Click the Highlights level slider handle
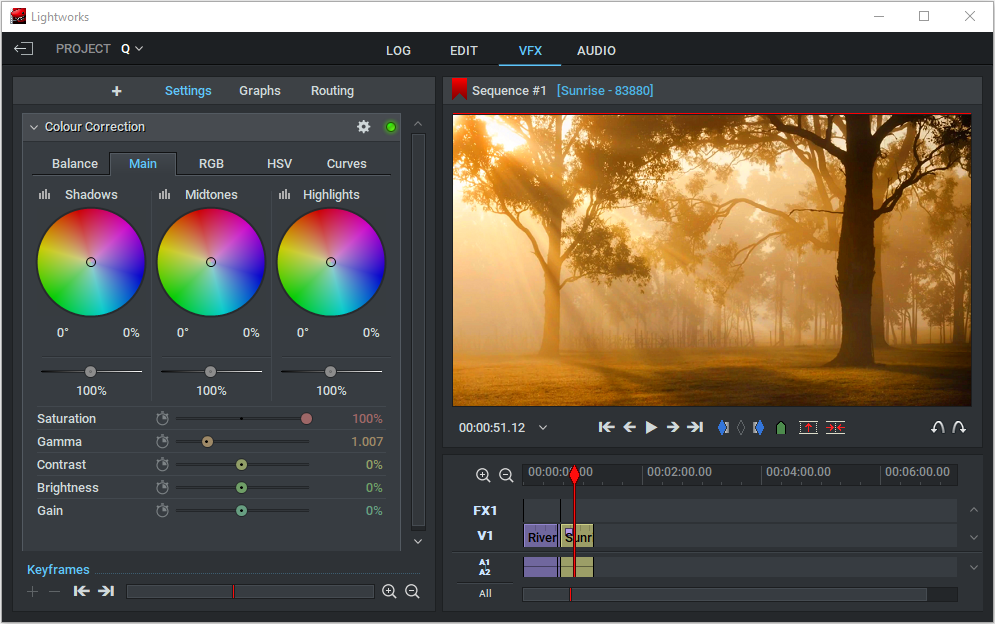This screenshot has height=624, width=995. click(331, 371)
